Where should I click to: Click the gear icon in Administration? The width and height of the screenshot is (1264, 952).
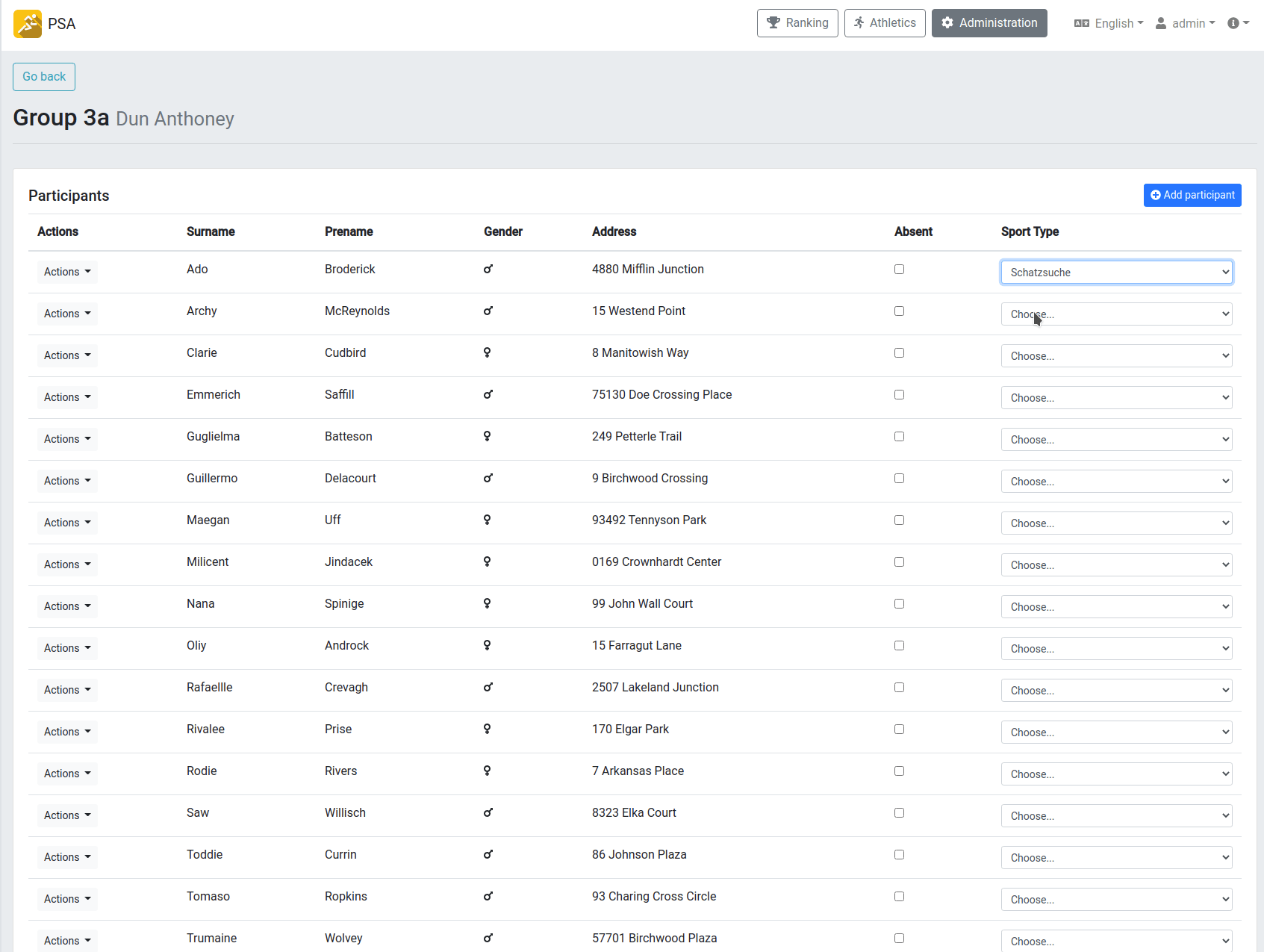(947, 23)
